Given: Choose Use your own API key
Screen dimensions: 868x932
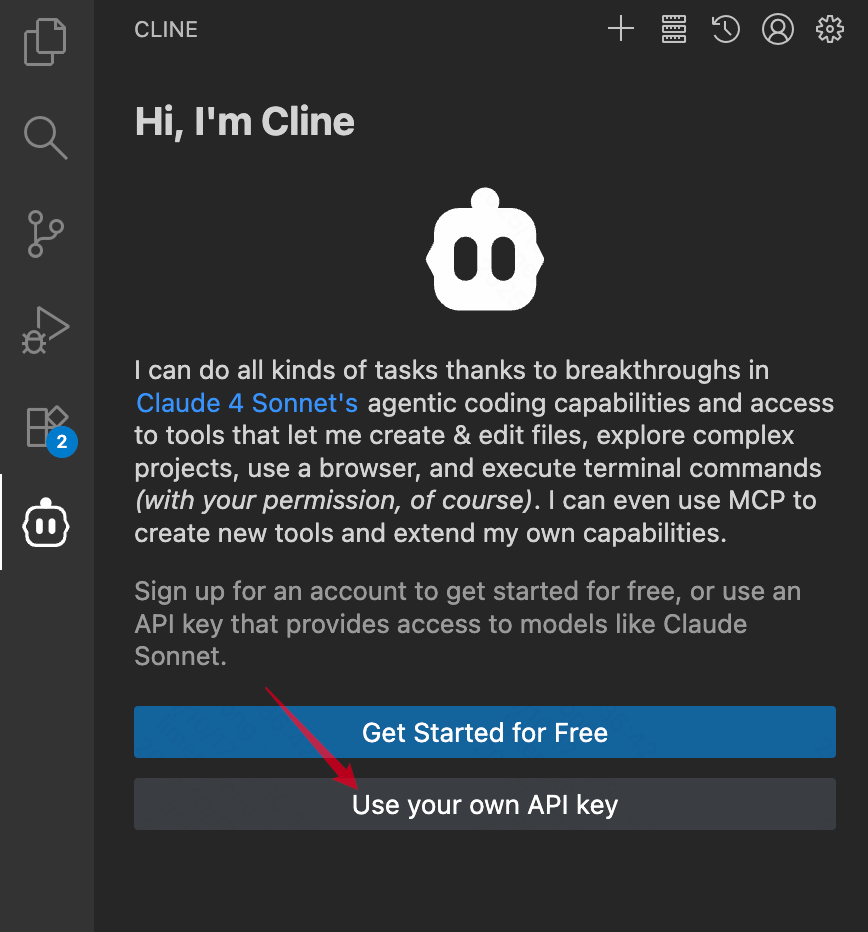Looking at the screenshot, I should (485, 804).
